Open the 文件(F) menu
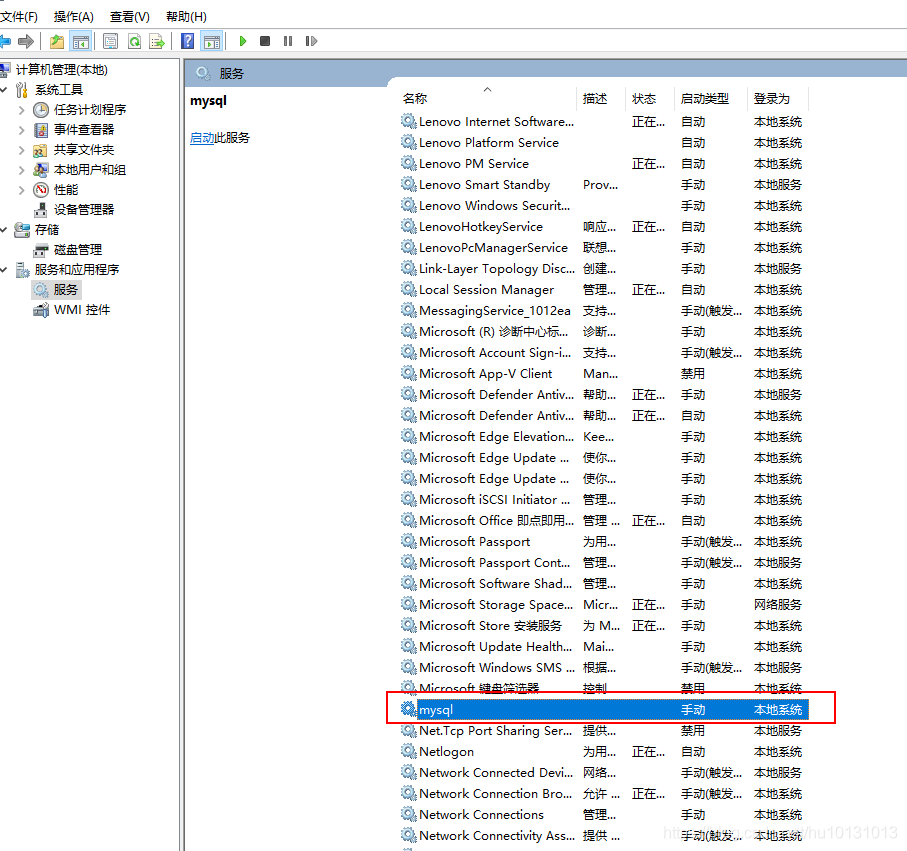 (x=19, y=16)
